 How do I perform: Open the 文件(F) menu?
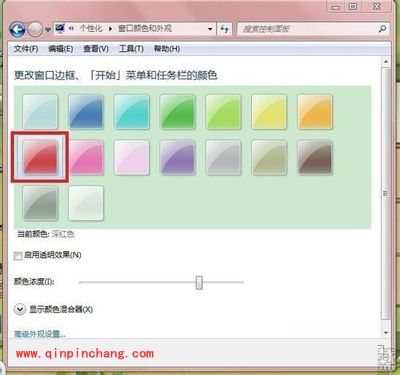pyautogui.click(x=26, y=49)
